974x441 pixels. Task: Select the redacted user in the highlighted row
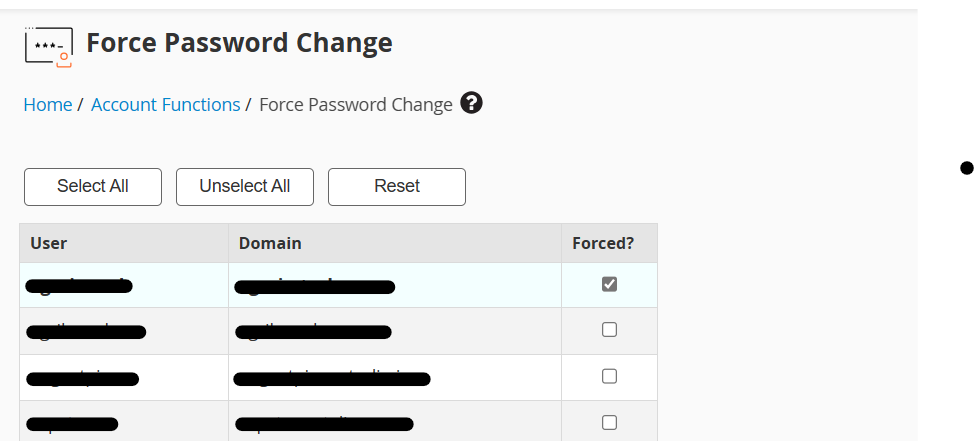coord(80,286)
